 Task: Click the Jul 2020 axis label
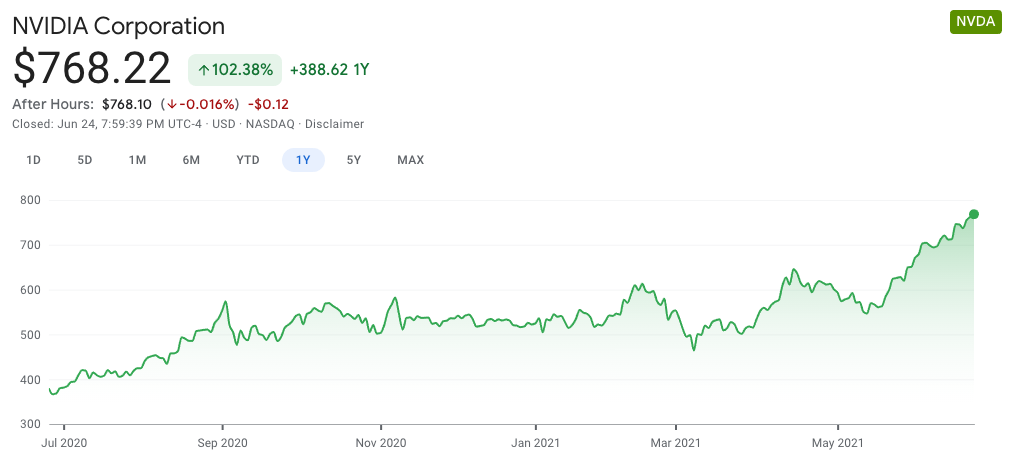[x=65, y=443]
